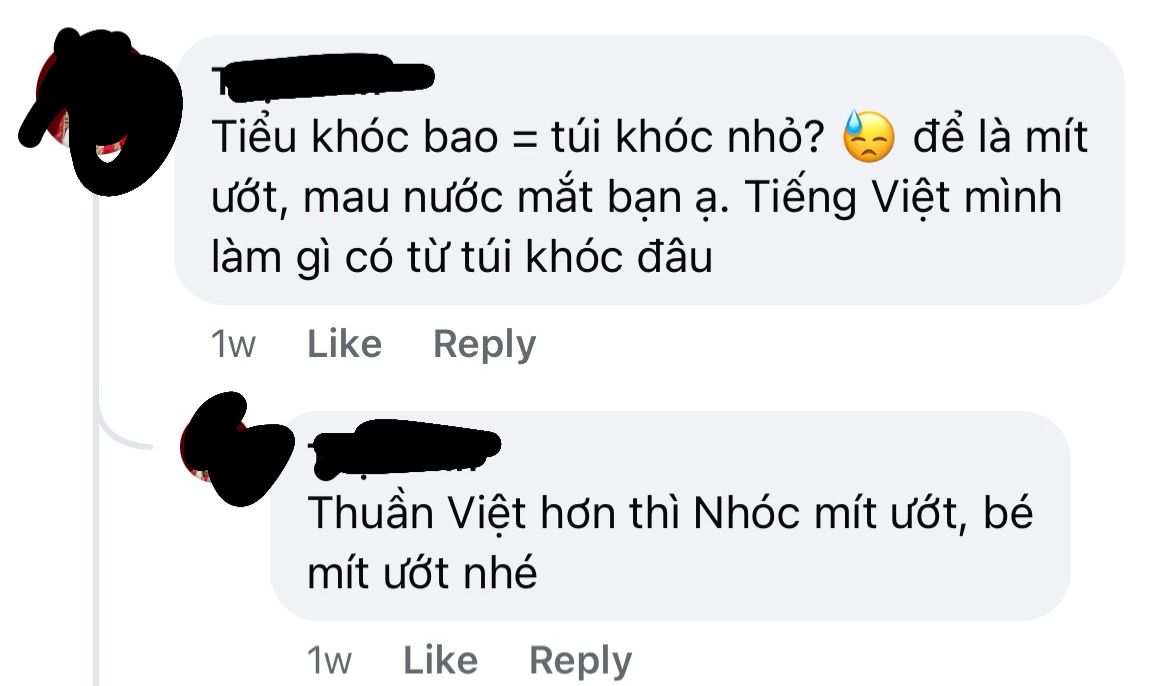The image size is (1170, 686).
Task: Click the text "Tiểu khóc bao = túi khóc nhỏ?"
Action: pyautogui.click(x=519, y=137)
